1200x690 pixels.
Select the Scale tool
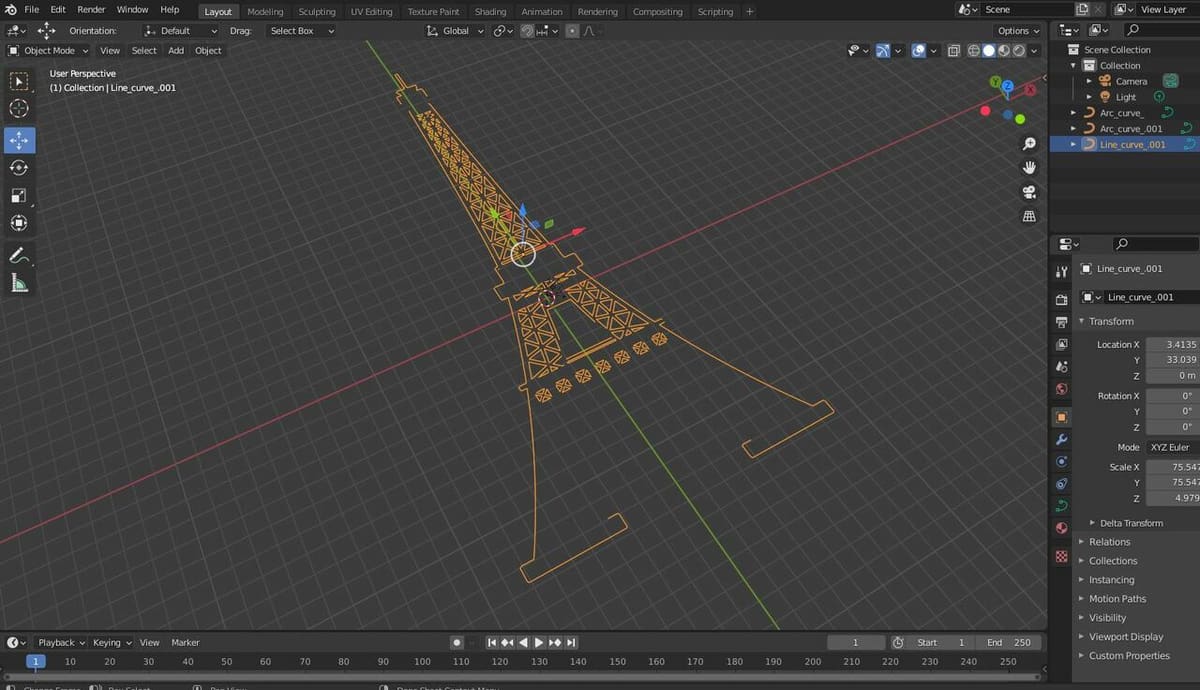click(19, 195)
